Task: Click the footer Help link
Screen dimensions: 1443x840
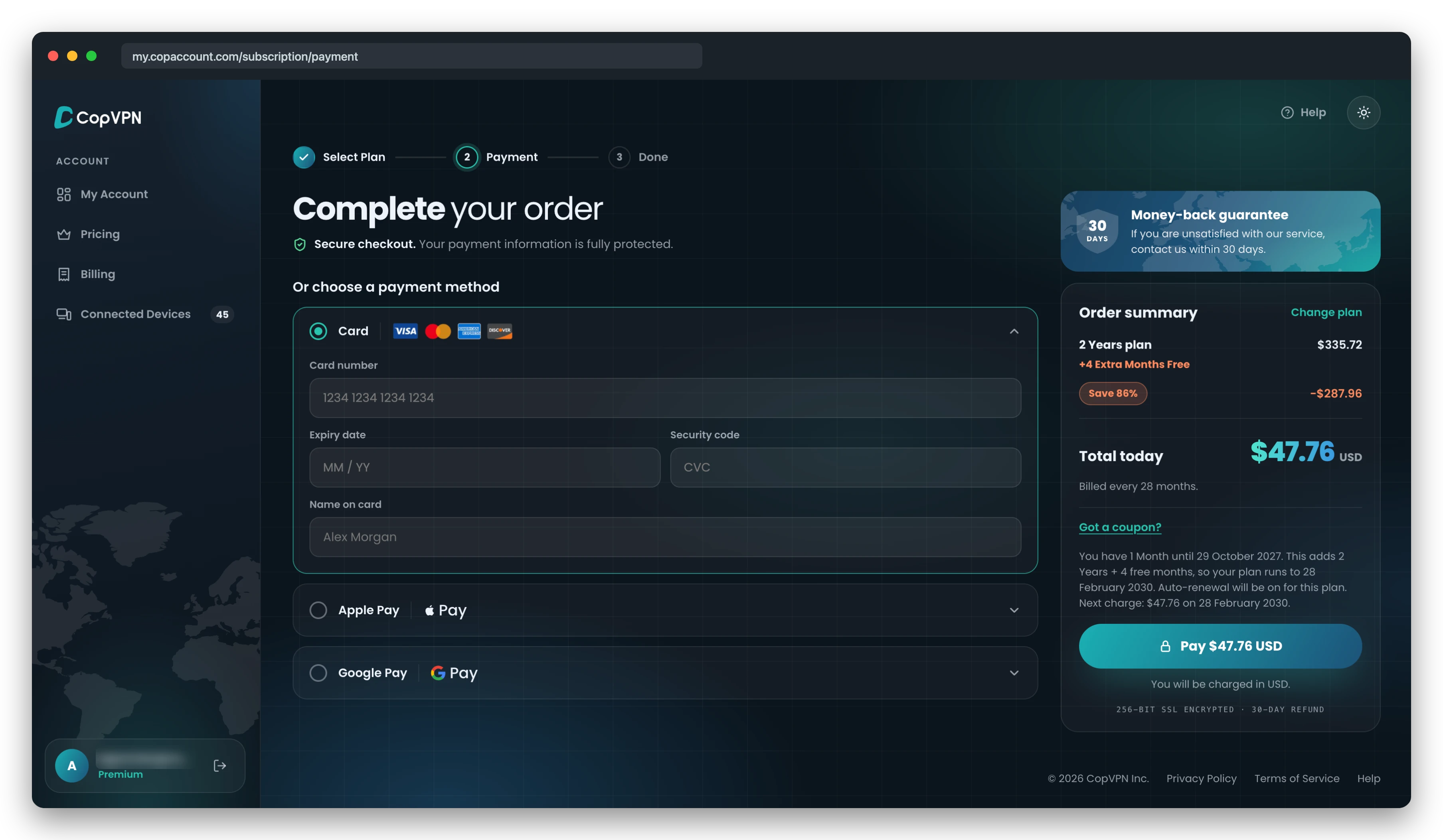Action: [1368, 778]
